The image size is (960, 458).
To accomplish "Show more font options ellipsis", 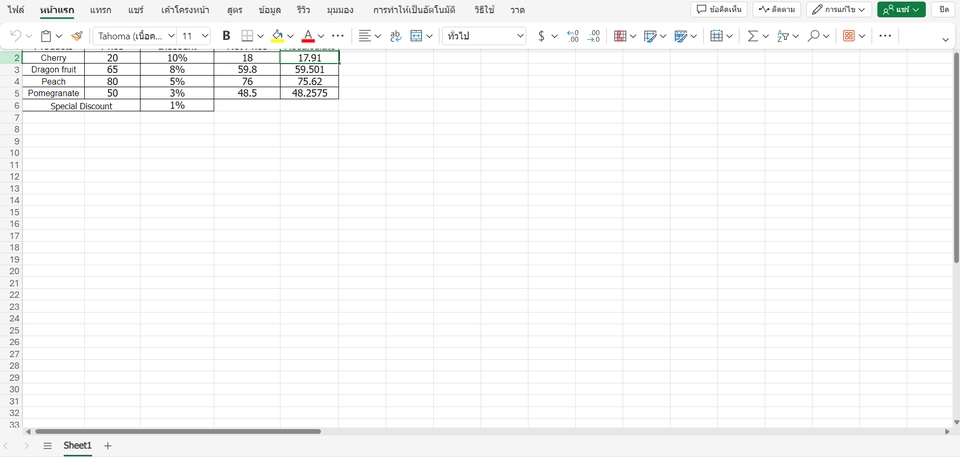I will click(x=337, y=36).
